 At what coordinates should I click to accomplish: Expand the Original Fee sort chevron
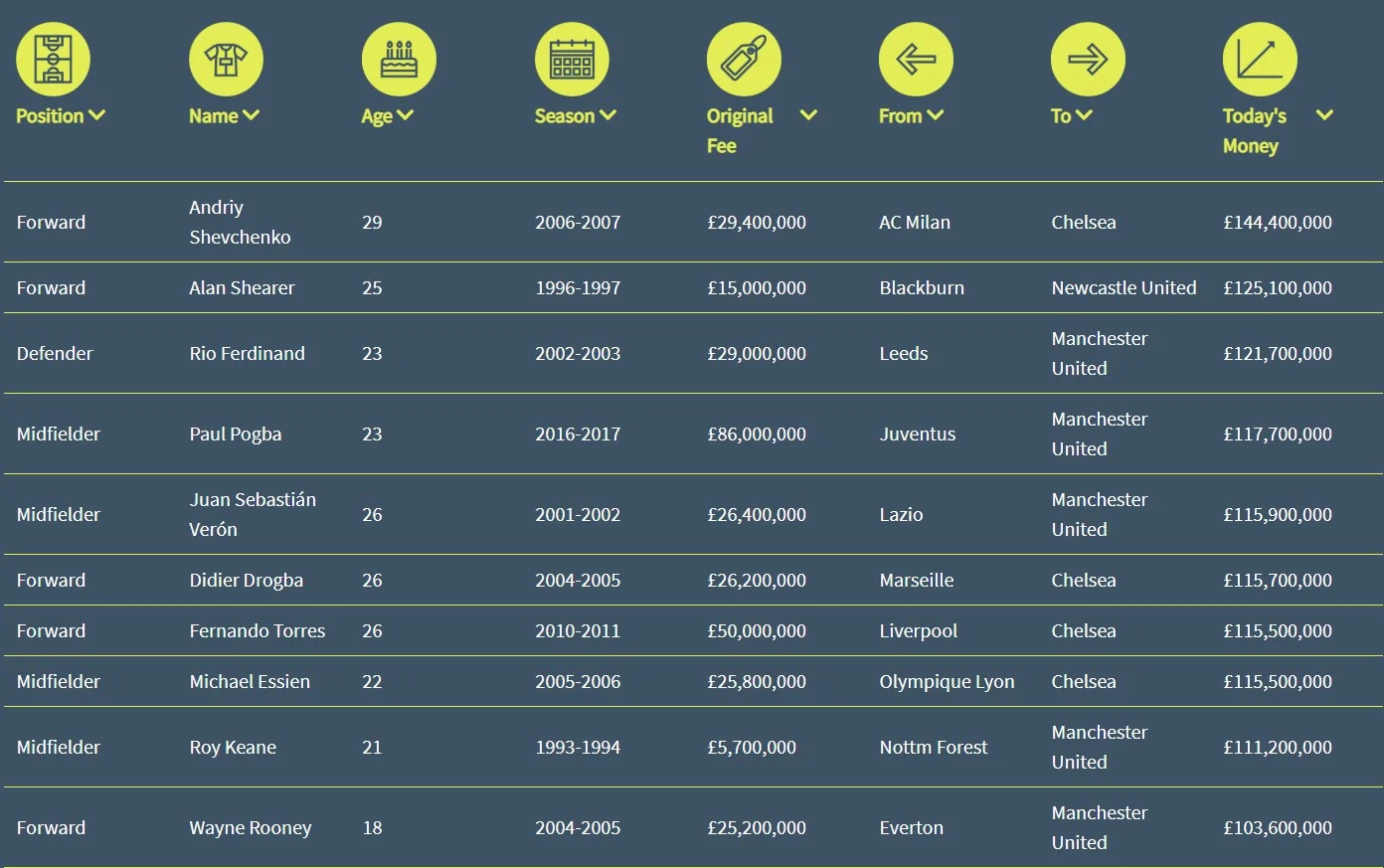[808, 115]
